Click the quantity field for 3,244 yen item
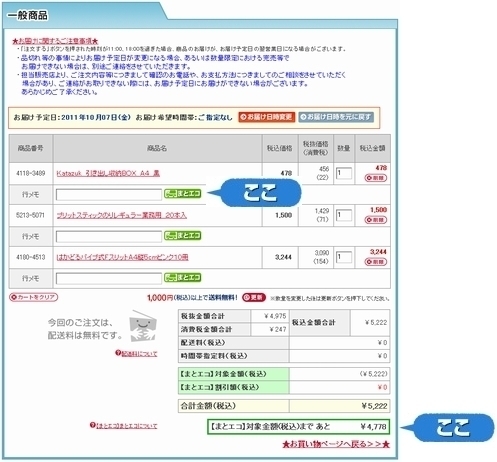This screenshot has width=497, height=462. pos(344,257)
